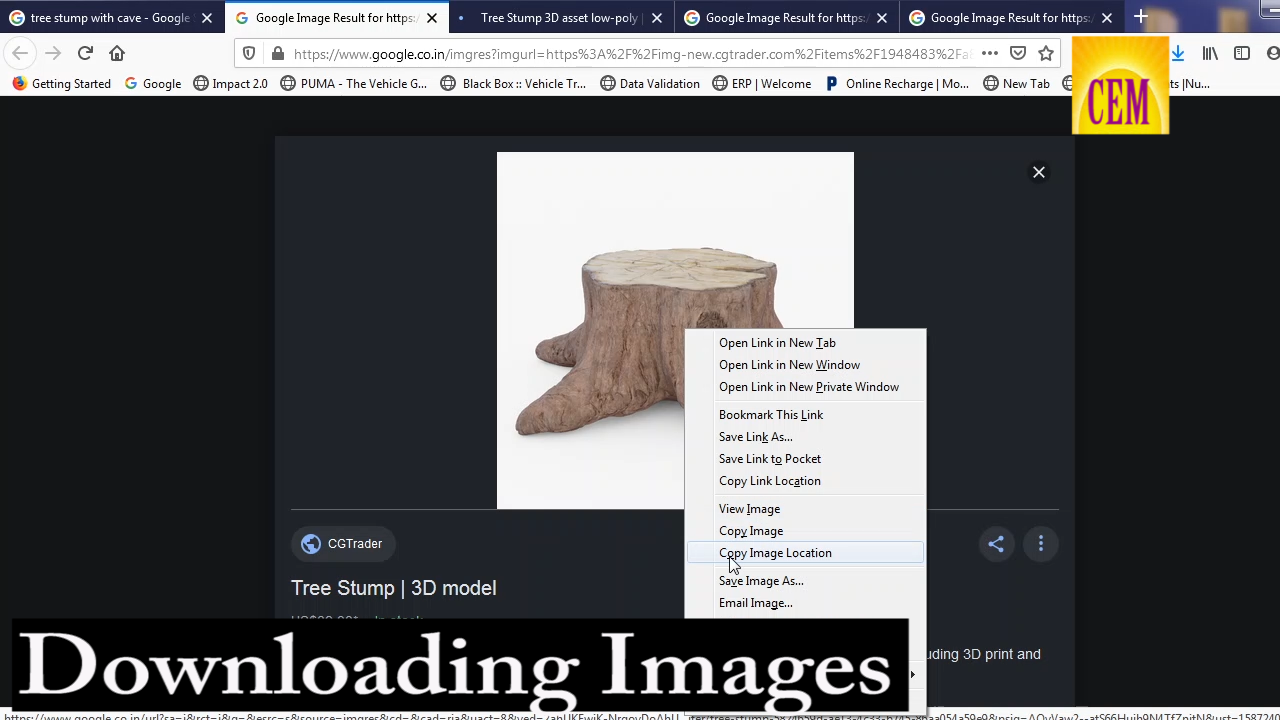Click the CGTrader source chip

(343, 544)
